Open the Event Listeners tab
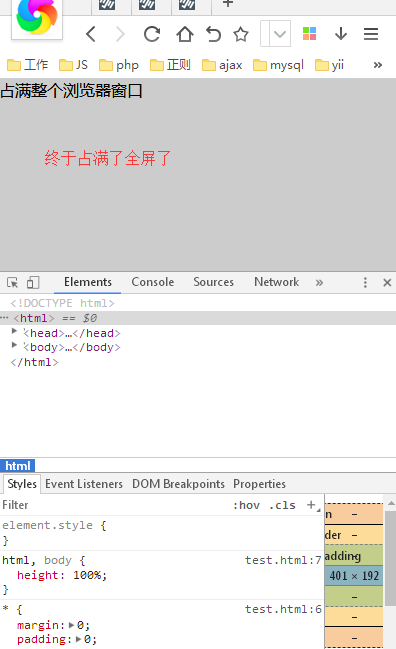This screenshot has height=649, width=396. pyautogui.click(x=84, y=484)
